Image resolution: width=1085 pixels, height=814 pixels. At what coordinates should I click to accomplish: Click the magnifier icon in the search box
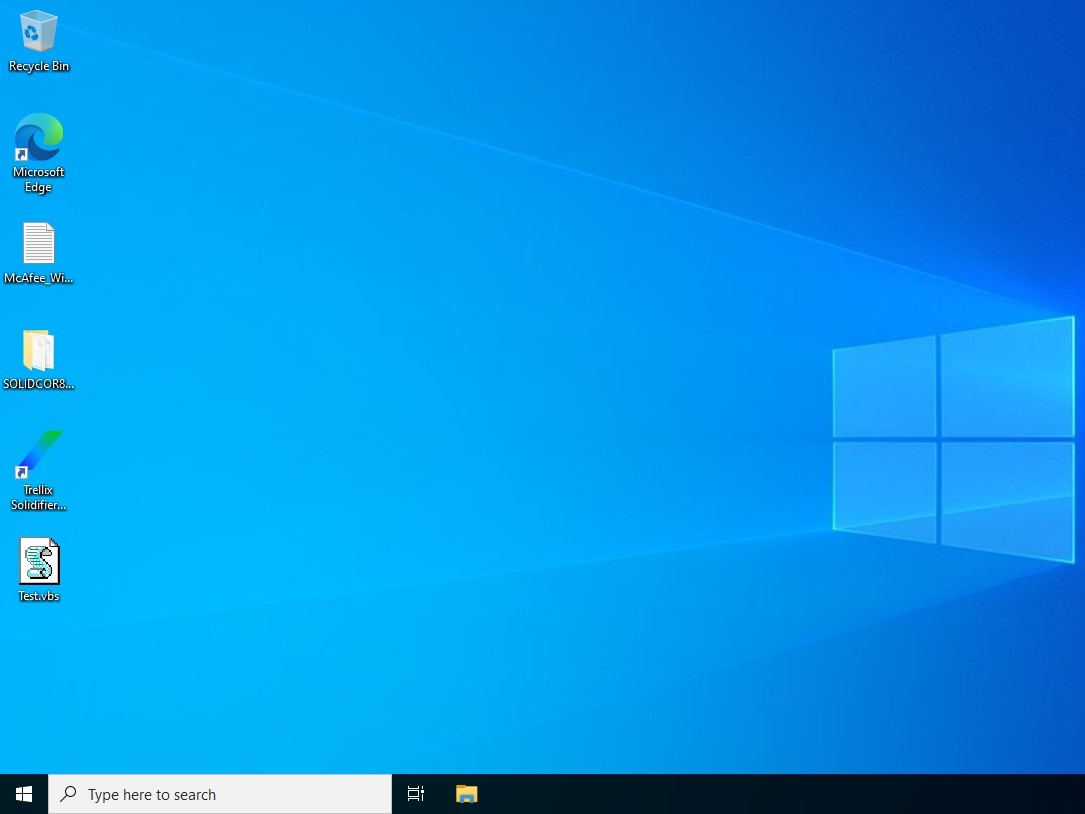(68, 794)
